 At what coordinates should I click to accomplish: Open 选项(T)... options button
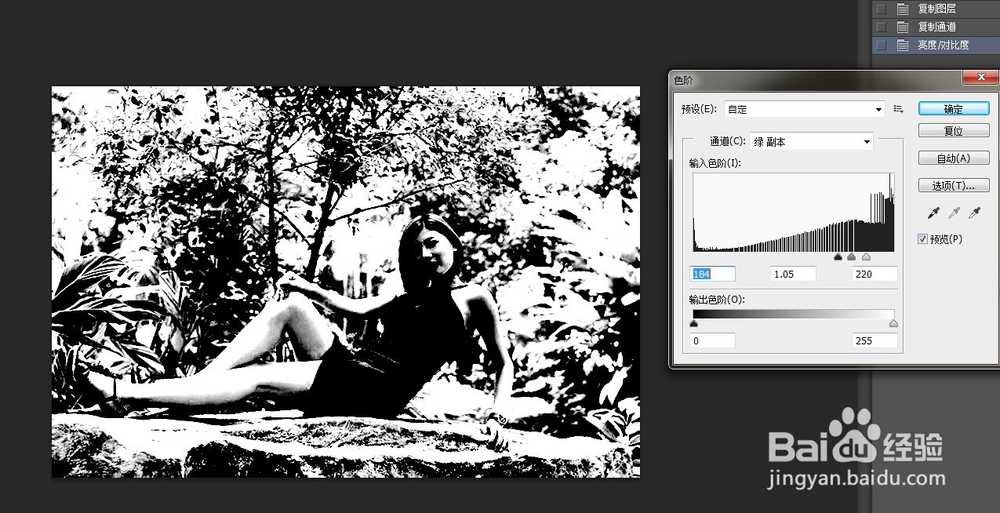[x=953, y=186]
